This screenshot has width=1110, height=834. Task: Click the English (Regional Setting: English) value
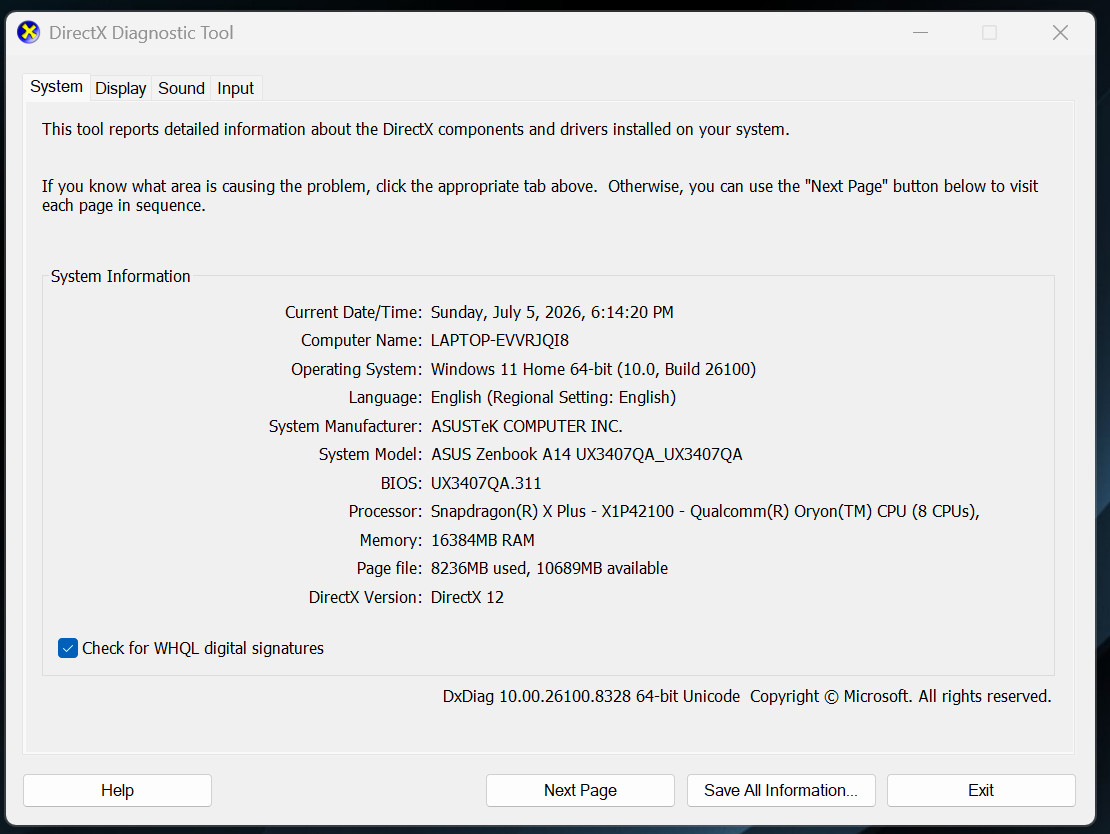click(554, 398)
